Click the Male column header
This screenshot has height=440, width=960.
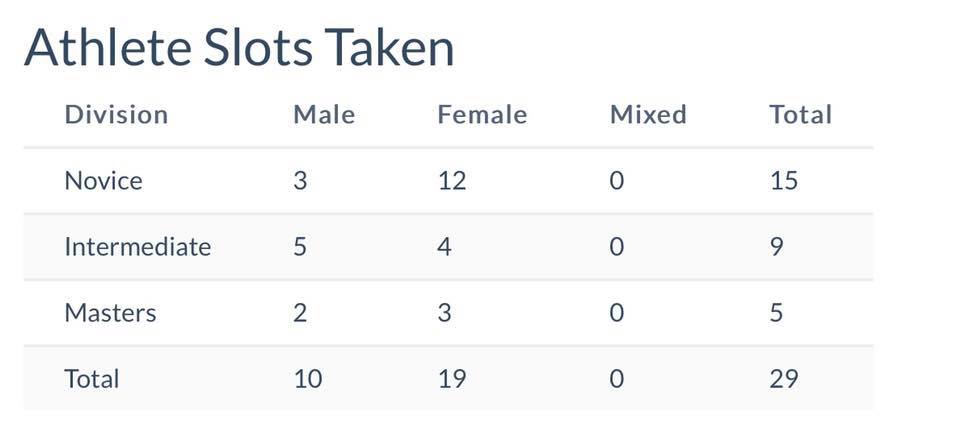(x=324, y=115)
